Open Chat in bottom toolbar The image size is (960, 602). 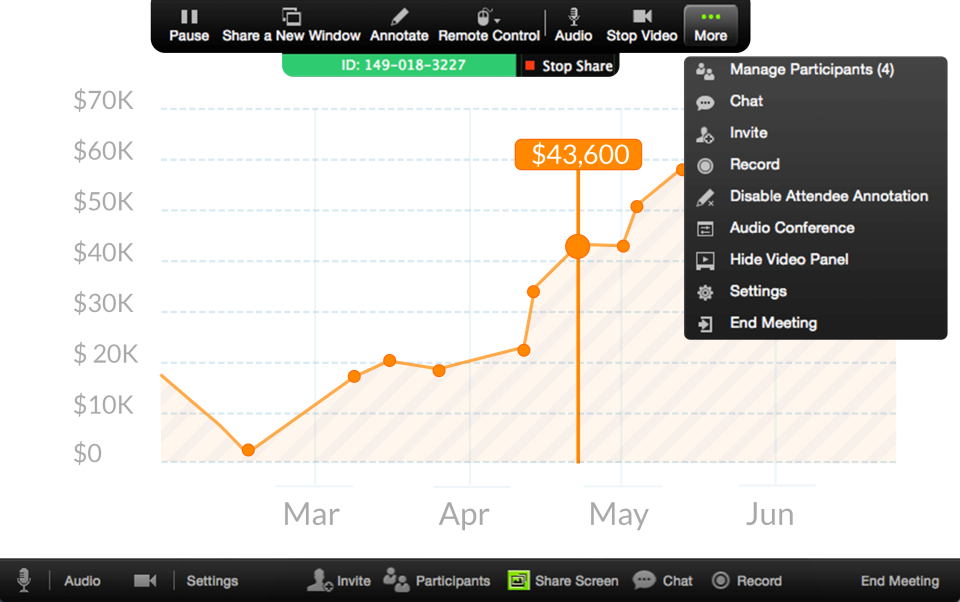tap(662, 581)
